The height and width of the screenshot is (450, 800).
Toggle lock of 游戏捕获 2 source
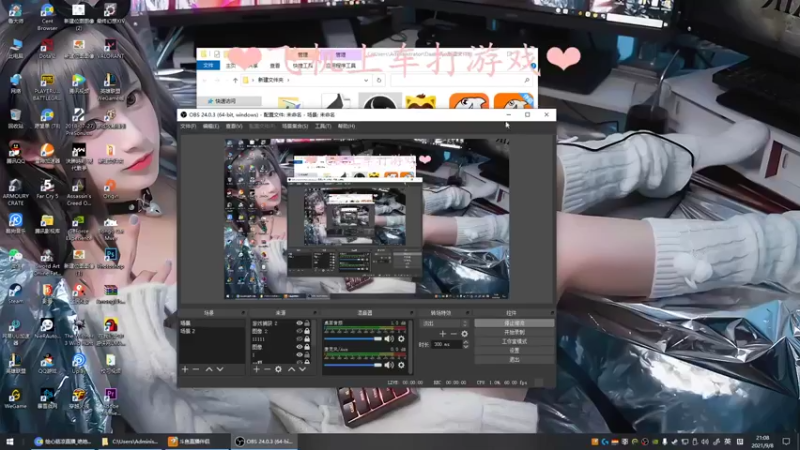coord(307,323)
